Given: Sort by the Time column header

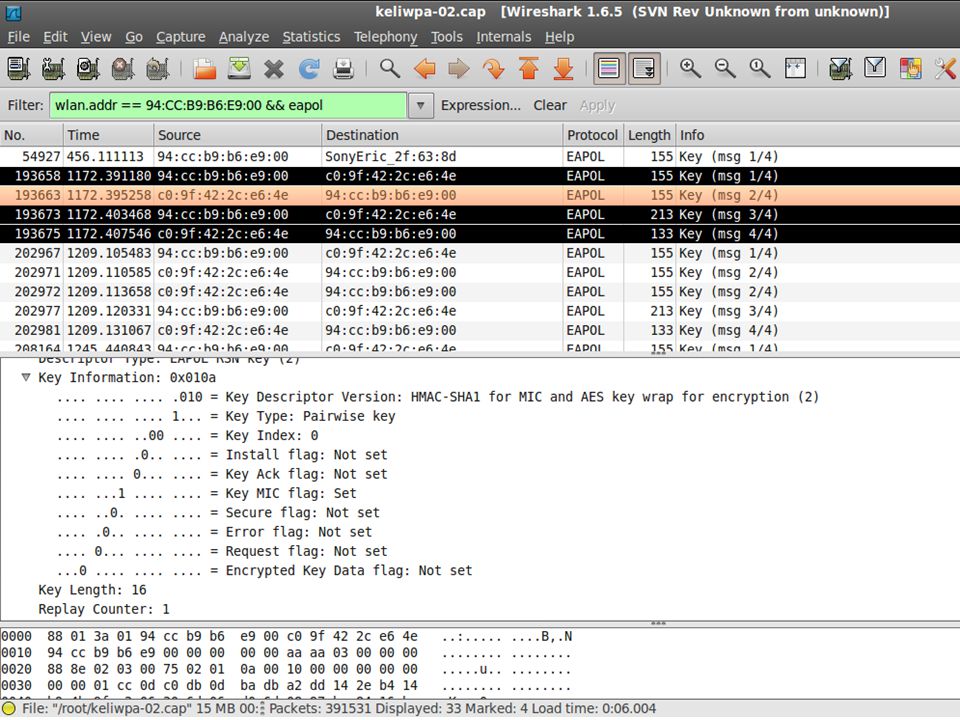Looking at the screenshot, I should point(108,135).
